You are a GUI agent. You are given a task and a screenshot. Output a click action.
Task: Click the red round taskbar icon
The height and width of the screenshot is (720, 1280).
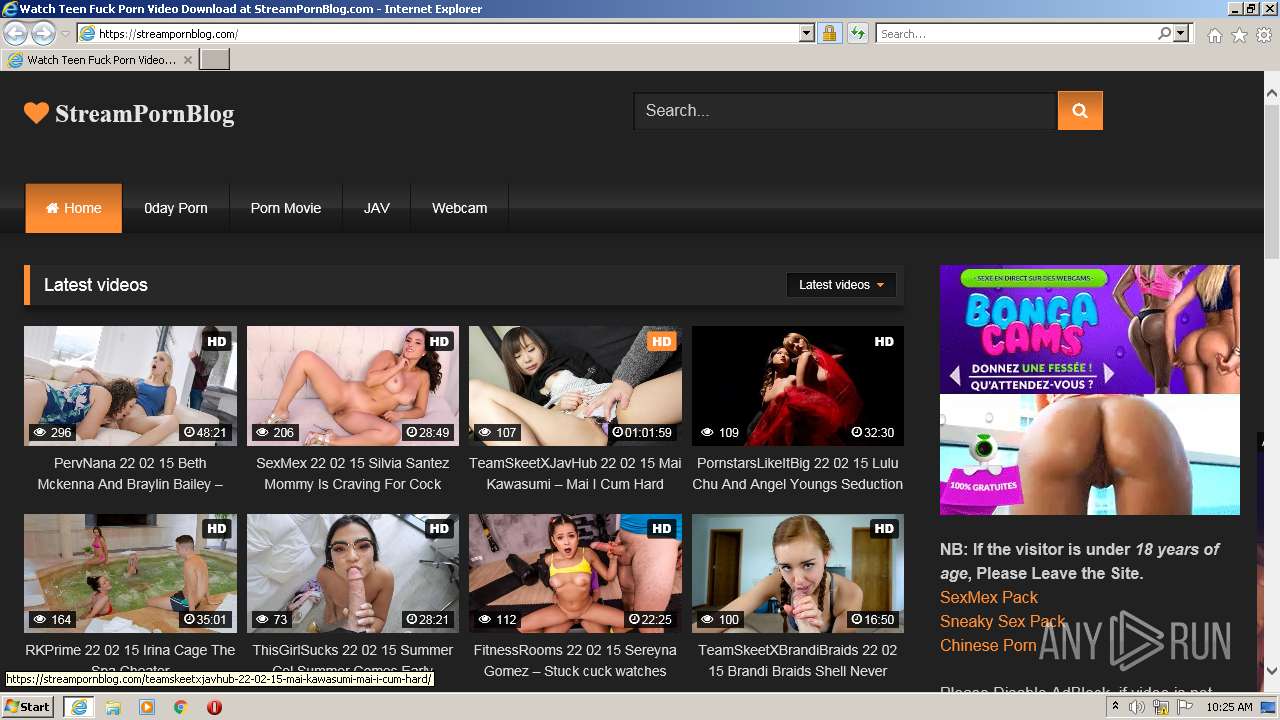click(214, 707)
